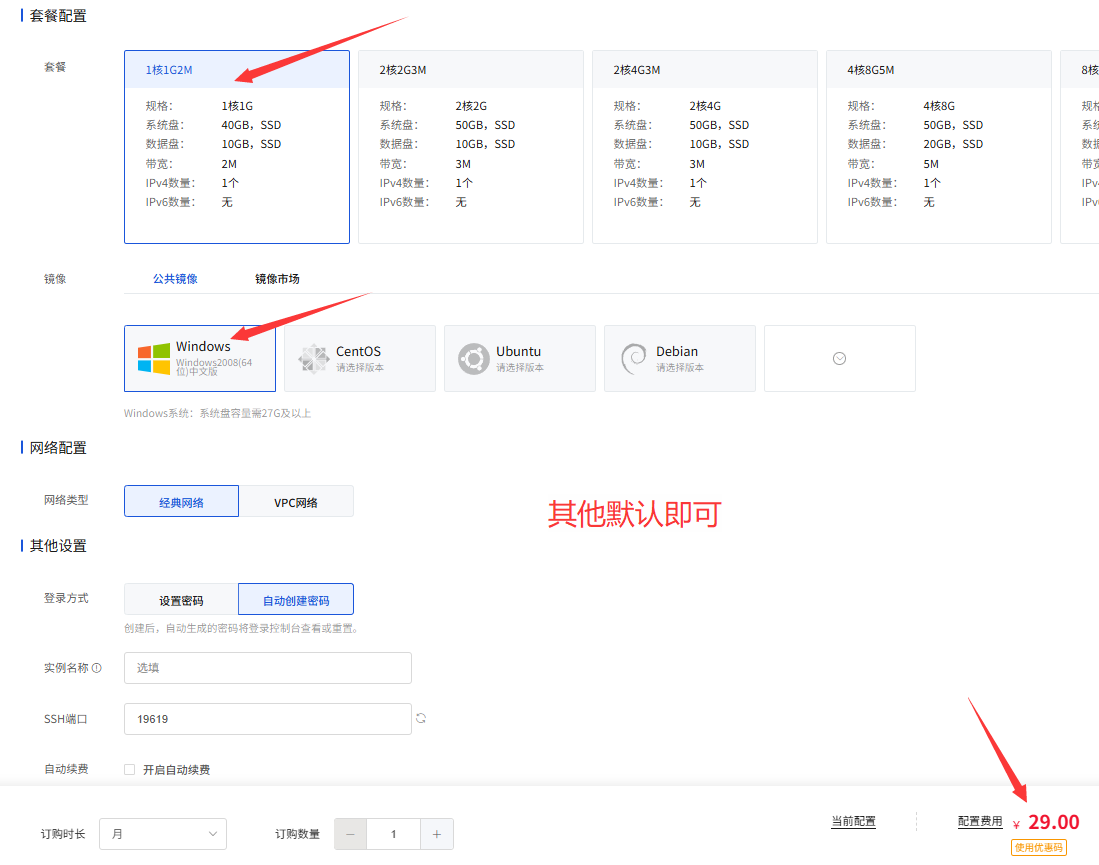Switch to the 镜像市场 tab

tap(277, 279)
